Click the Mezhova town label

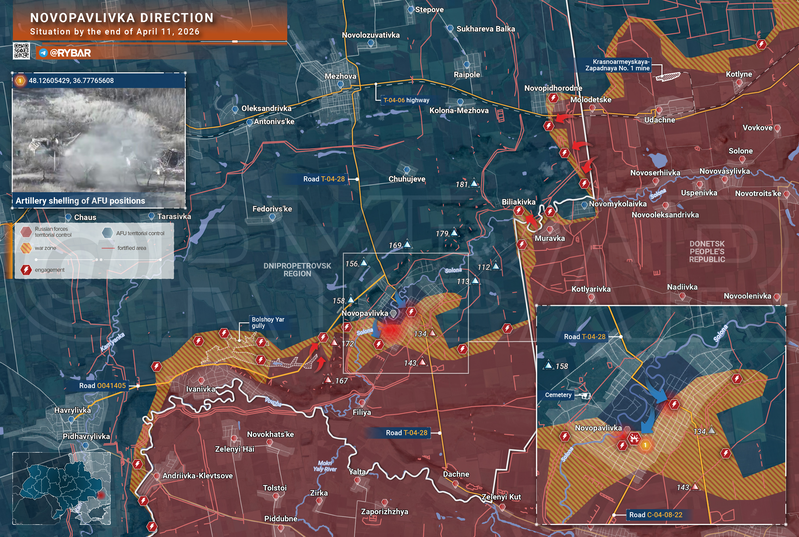coord(340,76)
